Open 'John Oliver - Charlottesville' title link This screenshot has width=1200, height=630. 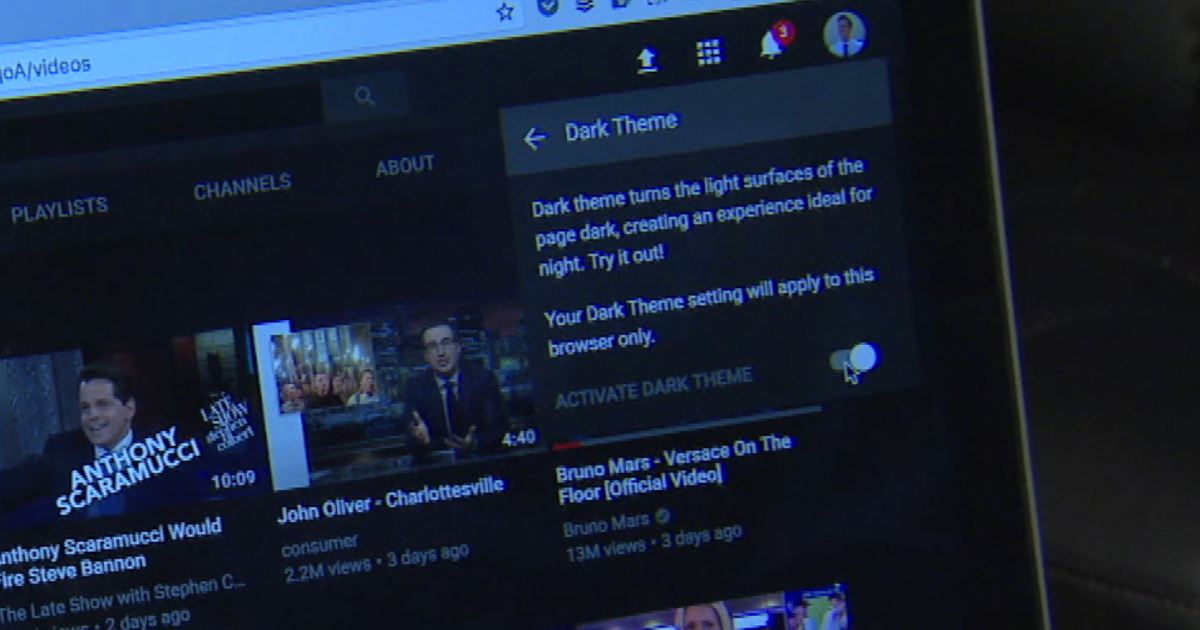point(390,500)
